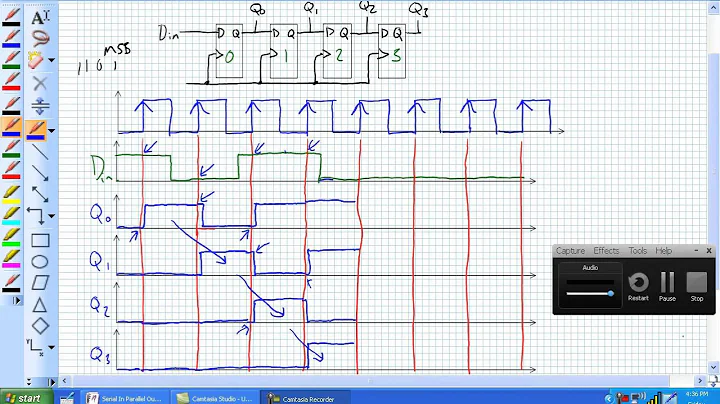Expand the drawing toolbar overflow arrow
The width and height of the screenshot is (720, 404).
51,382
